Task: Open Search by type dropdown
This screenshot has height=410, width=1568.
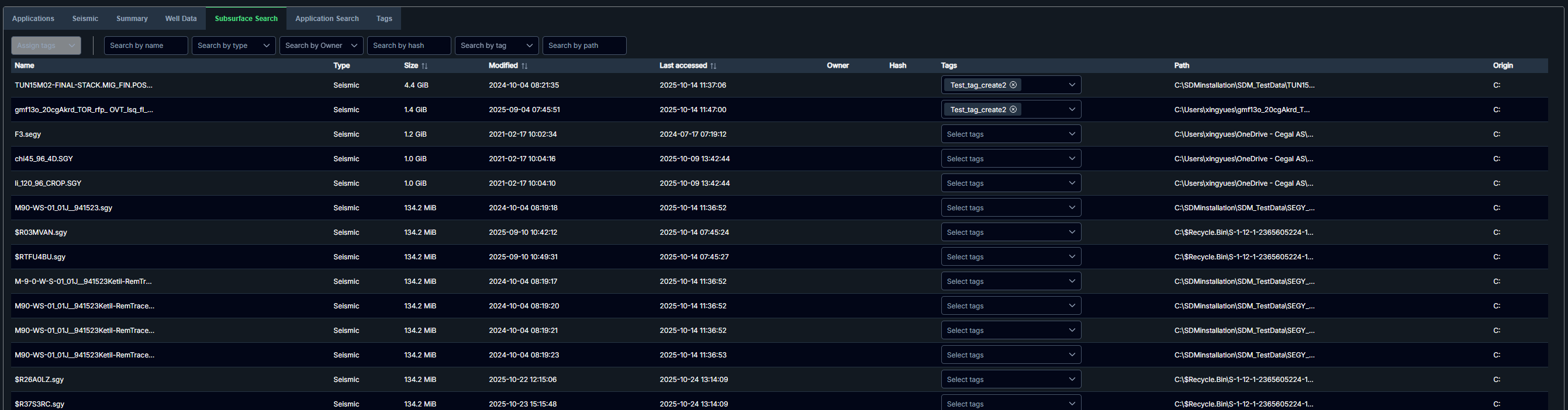Action: [233, 46]
